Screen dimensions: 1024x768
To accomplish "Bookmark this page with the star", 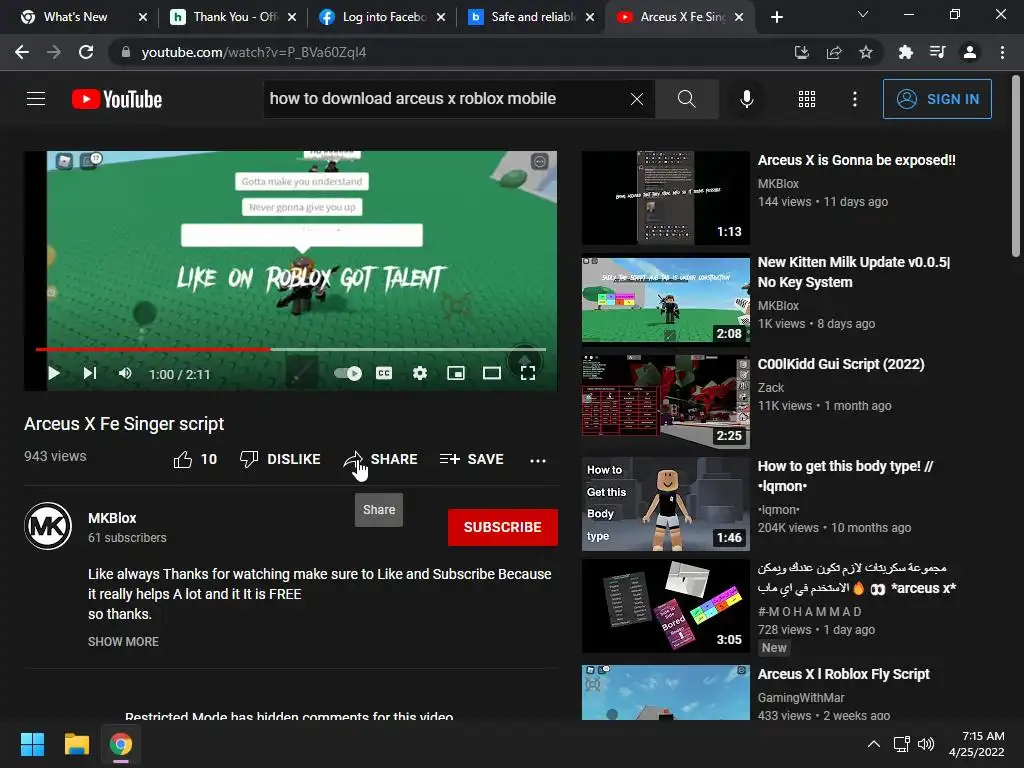I will click(x=866, y=52).
